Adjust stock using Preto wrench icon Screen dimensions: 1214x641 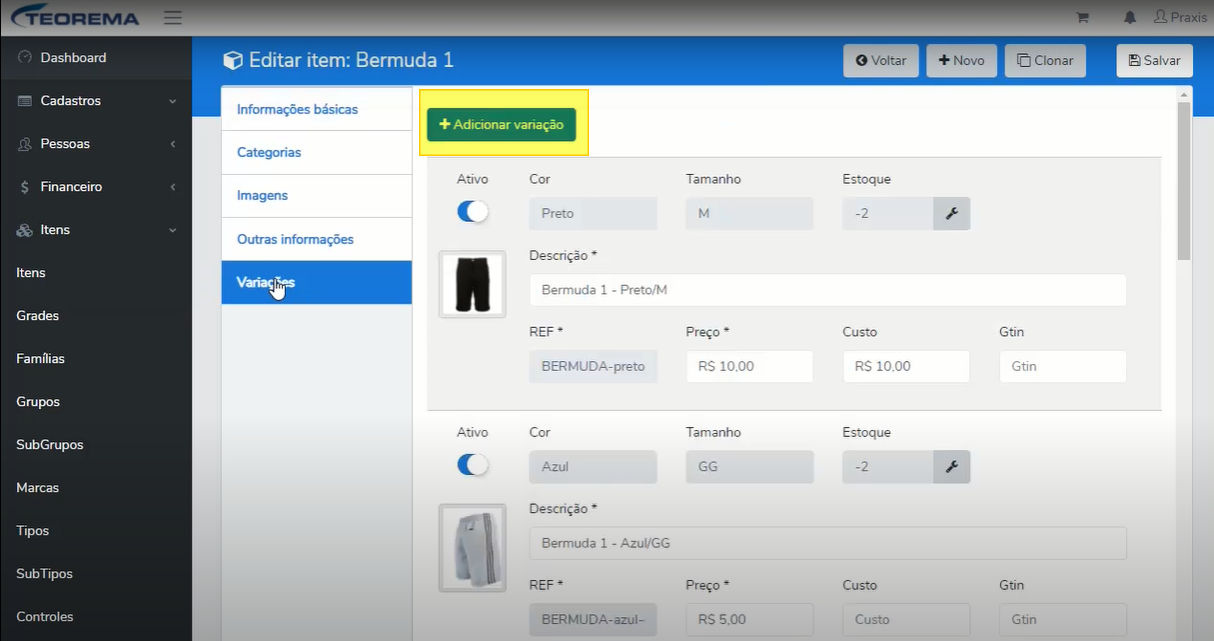pyautogui.click(x=952, y=213)
